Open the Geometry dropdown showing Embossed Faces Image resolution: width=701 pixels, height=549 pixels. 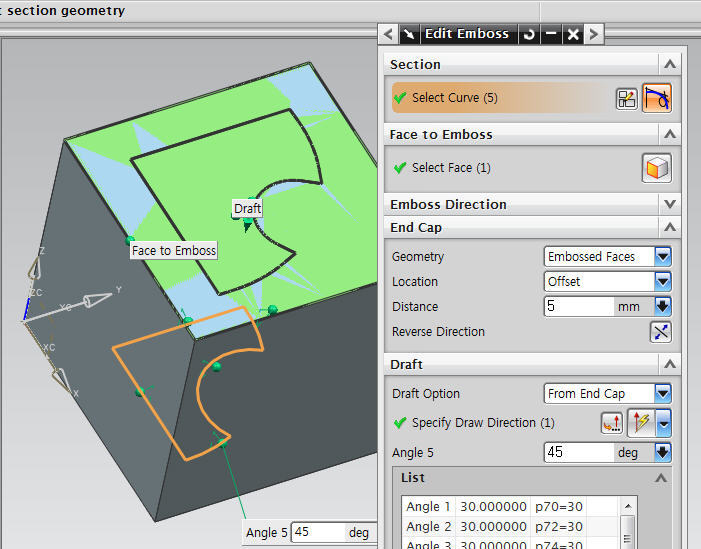click(x=663, y=257)
